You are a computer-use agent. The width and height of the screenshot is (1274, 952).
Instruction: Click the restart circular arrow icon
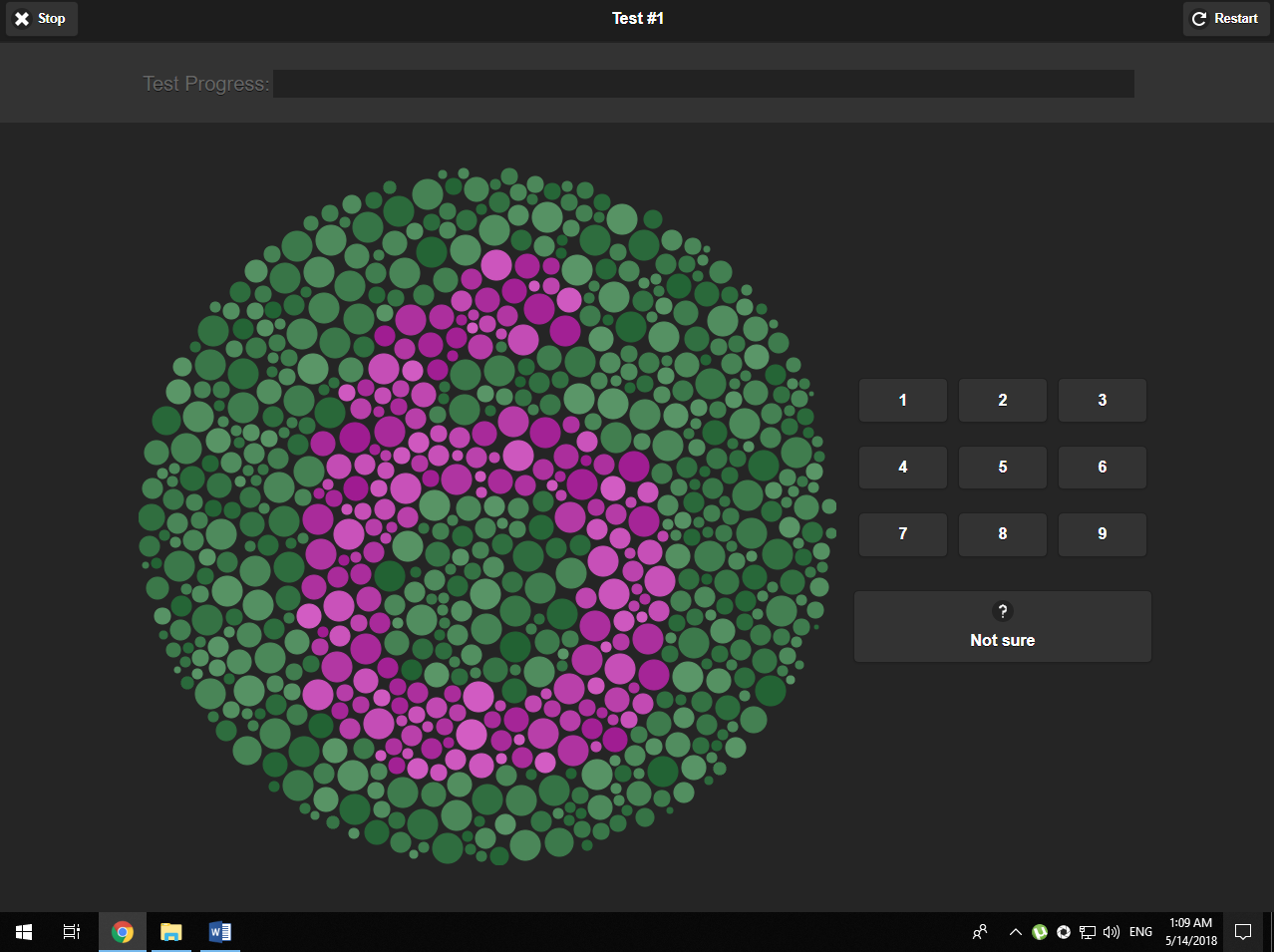tap(1197, 18)
